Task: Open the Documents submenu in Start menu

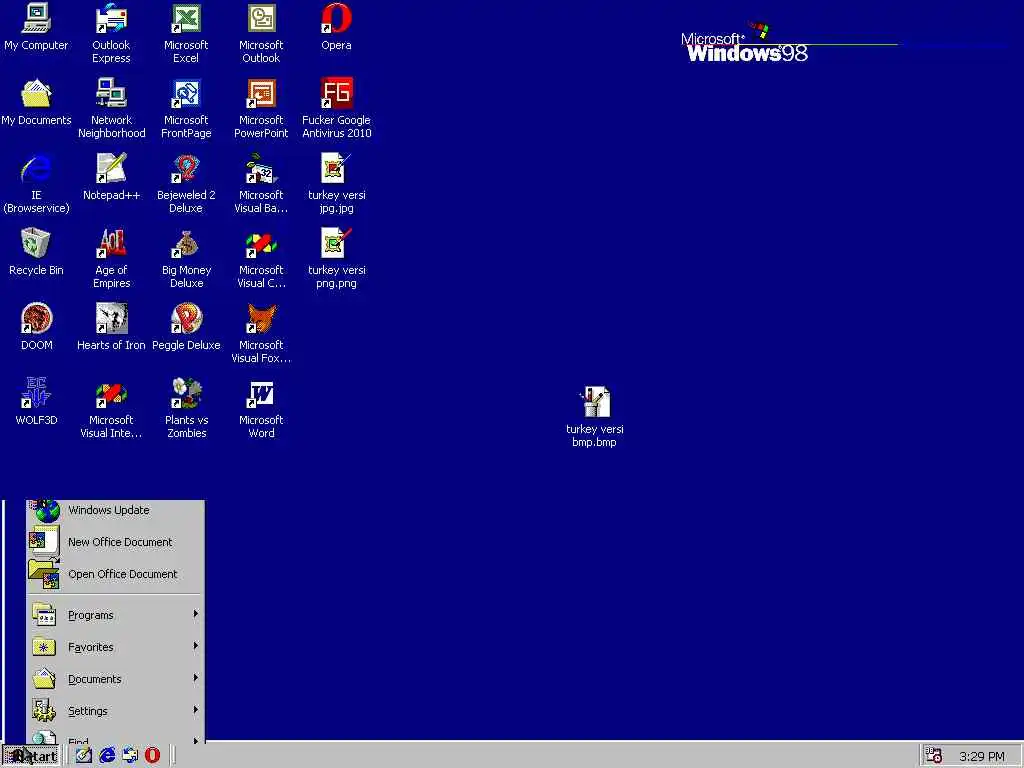Action: 115,679
